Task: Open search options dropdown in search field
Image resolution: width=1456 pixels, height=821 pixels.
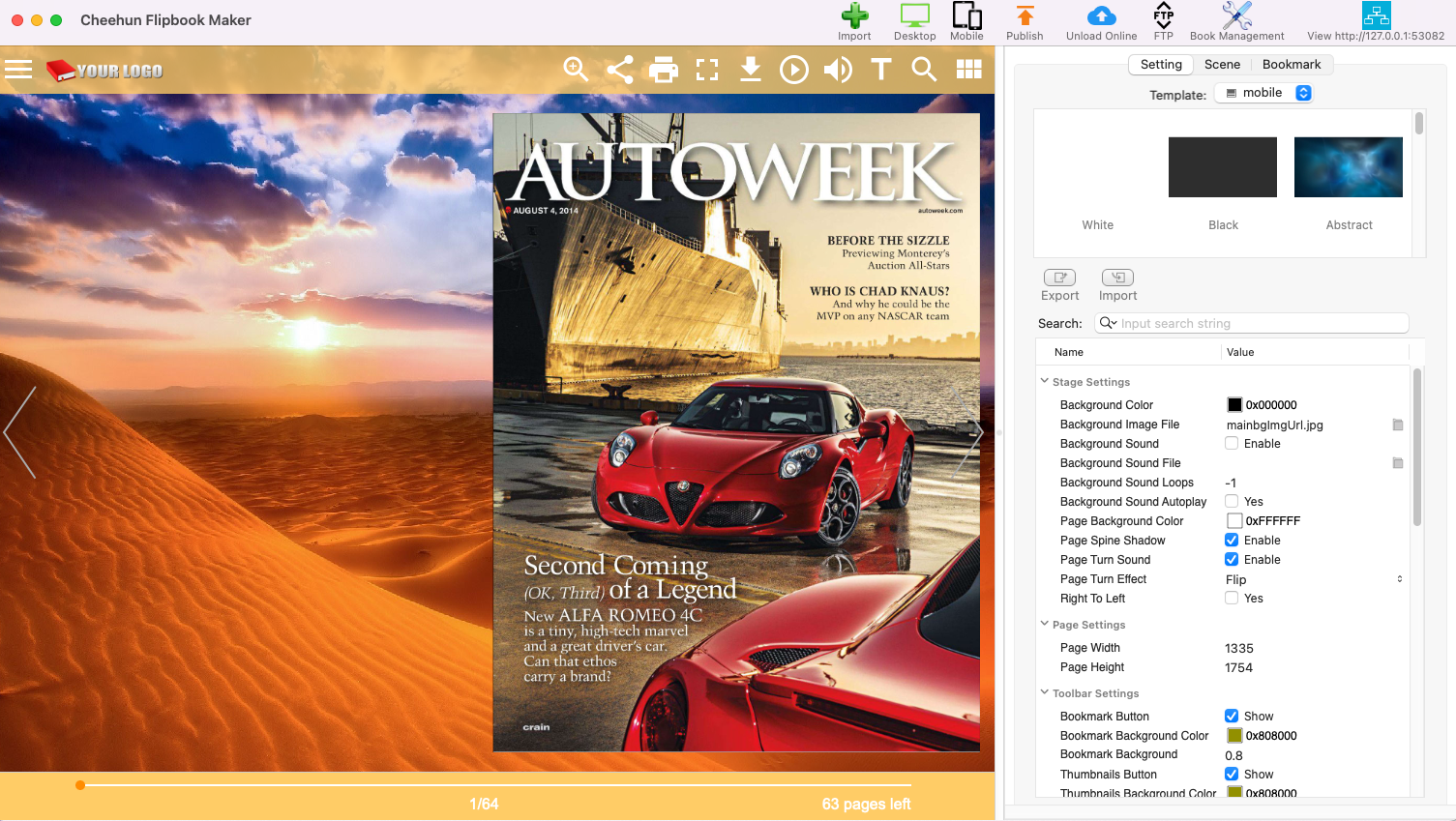Action: click(x=1109, y=323)
